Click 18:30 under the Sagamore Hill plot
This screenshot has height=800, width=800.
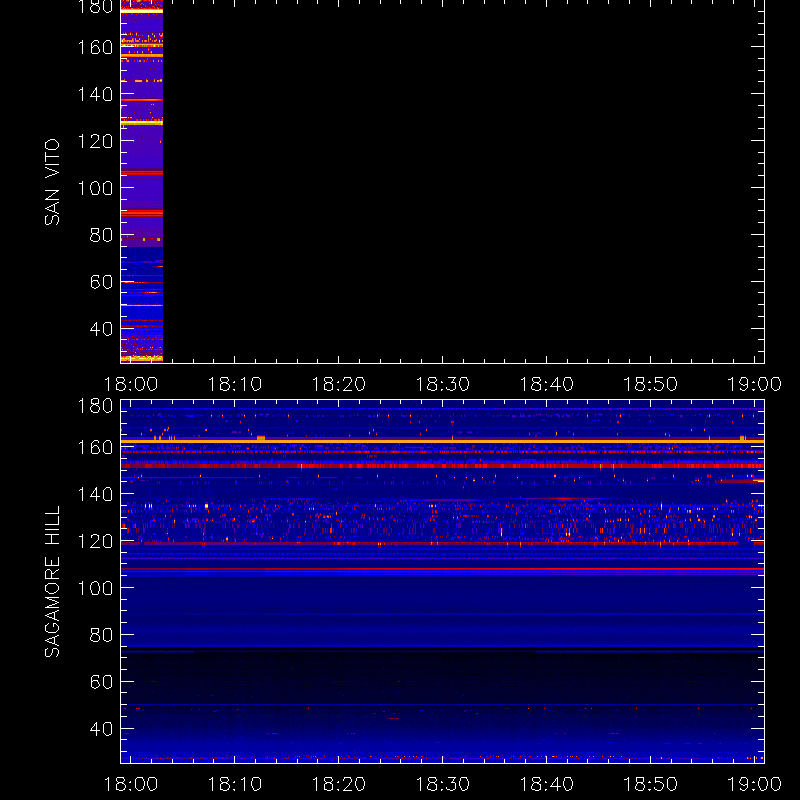tap(442, 784)
